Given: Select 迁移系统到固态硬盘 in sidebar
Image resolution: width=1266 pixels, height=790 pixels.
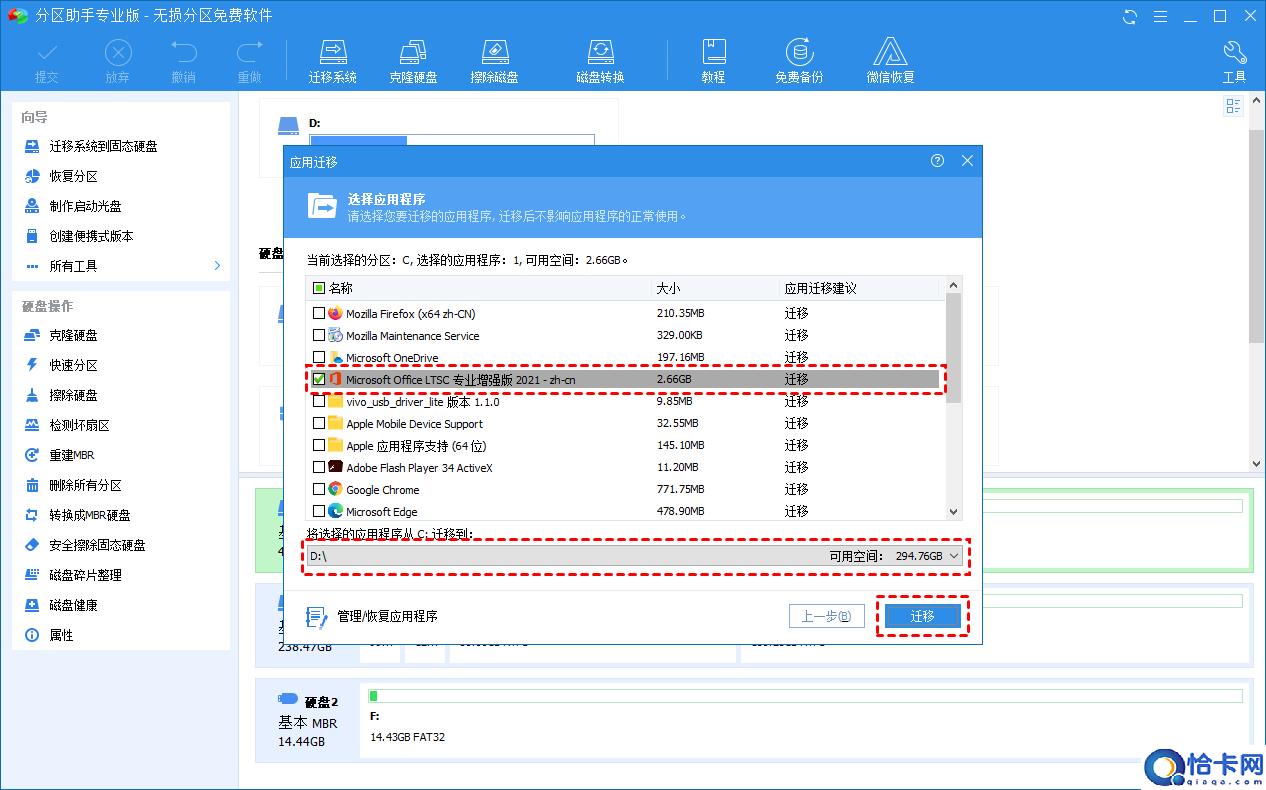Looking at the screenshot, I should click(103, 146).
